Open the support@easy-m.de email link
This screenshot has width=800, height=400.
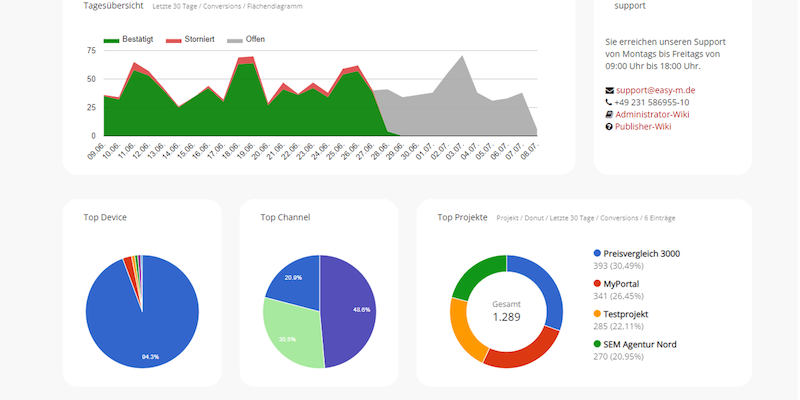pyautogui.click(x=656, y=90)
